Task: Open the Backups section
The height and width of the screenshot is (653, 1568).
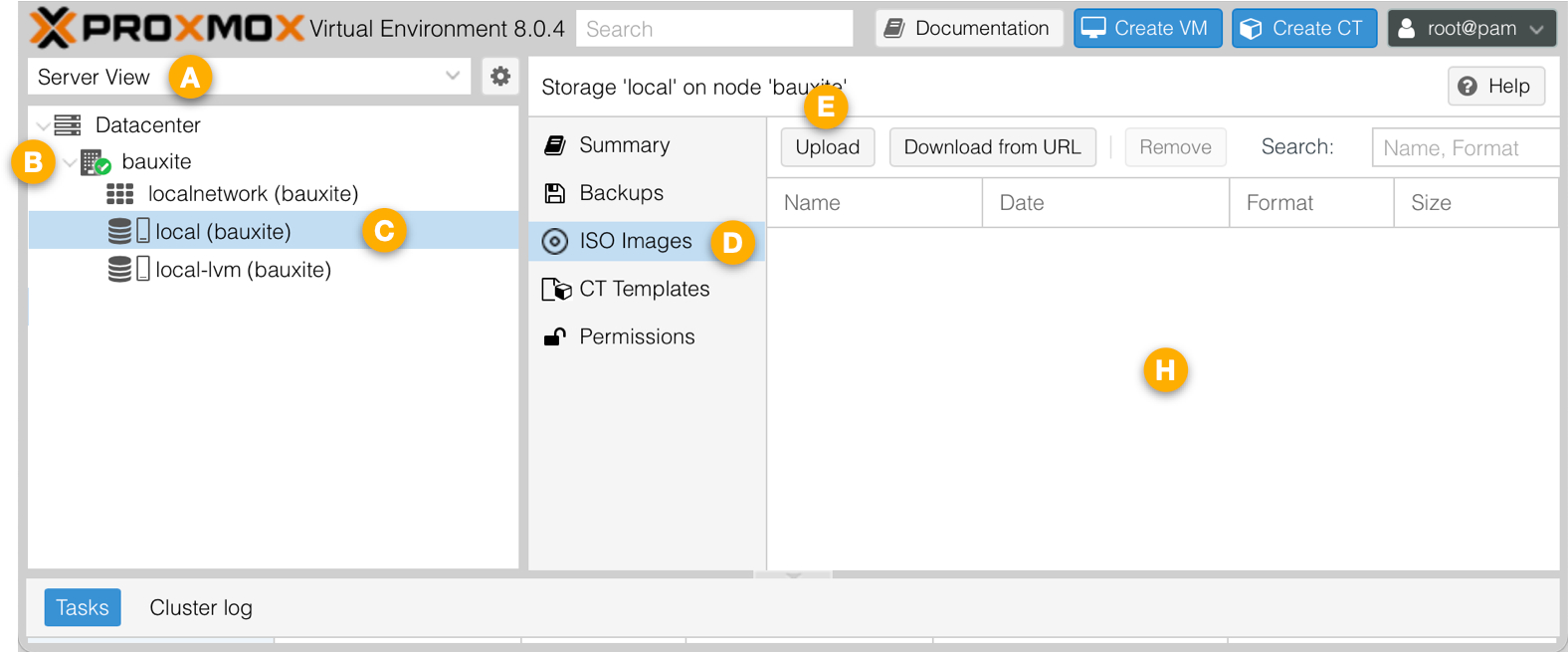Action: [647, 193]
